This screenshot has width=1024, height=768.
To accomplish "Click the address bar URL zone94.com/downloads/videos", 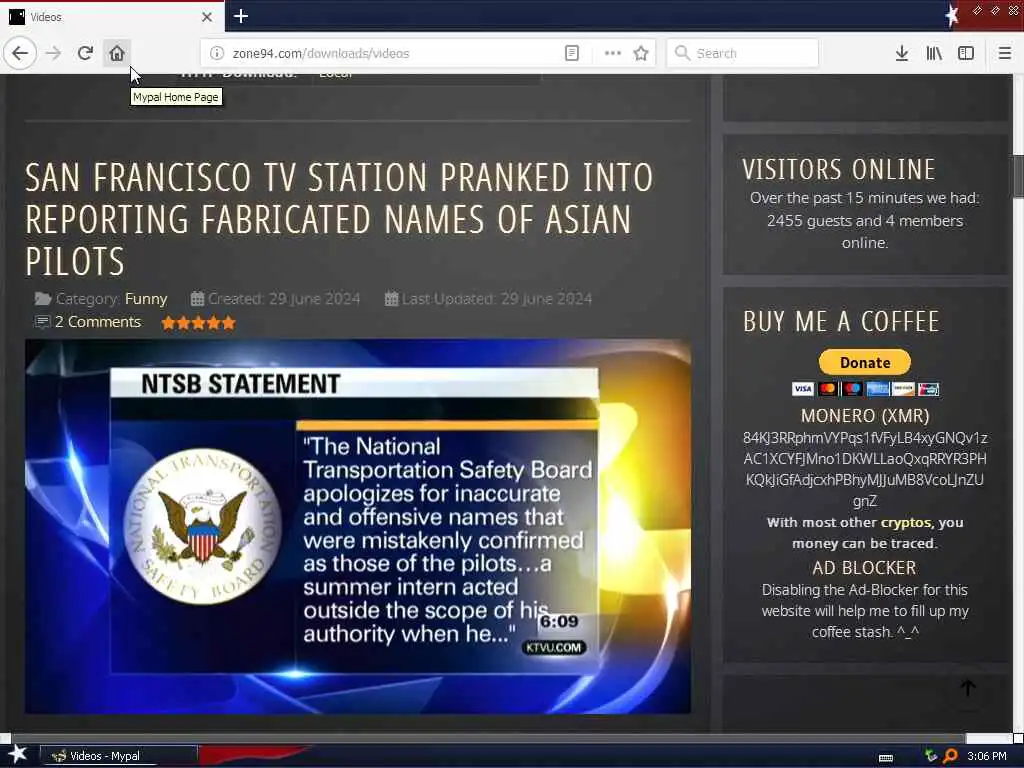I will (x=321, y=54).
